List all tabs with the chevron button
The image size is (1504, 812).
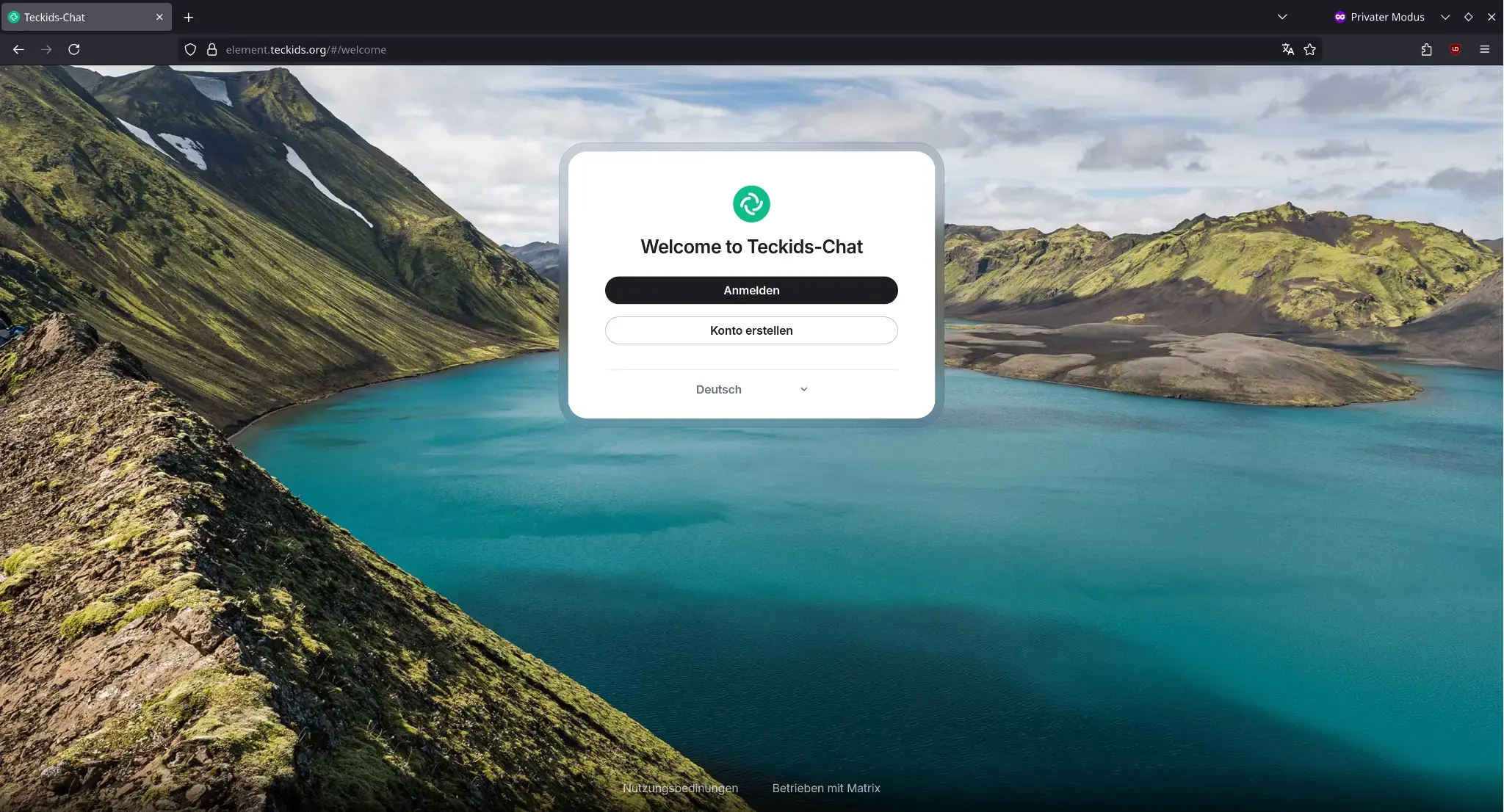1282,17
